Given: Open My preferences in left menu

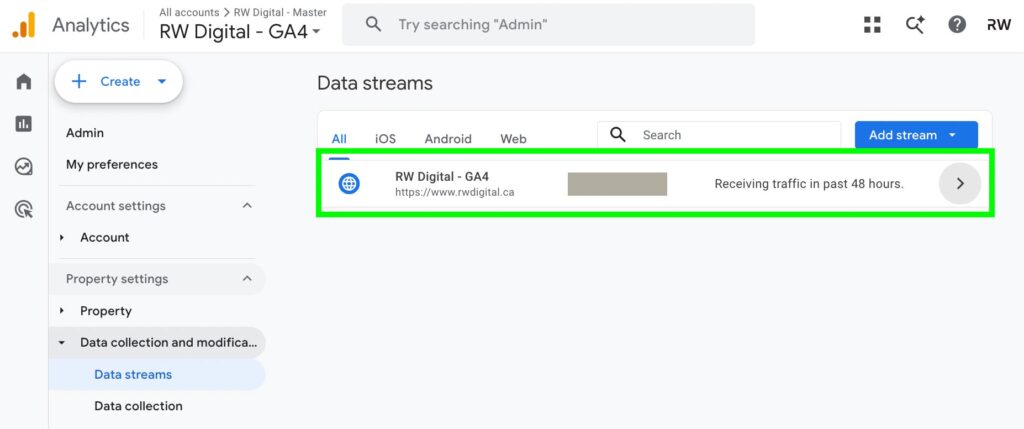Looking at the screenshot, I should 112,165.
